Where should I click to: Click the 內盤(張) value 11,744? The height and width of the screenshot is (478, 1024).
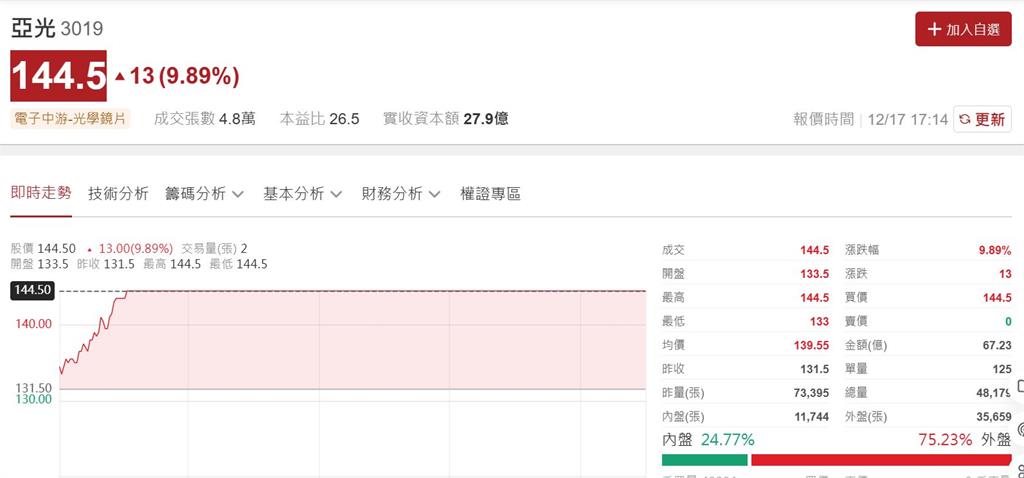[x=810, y=417]
